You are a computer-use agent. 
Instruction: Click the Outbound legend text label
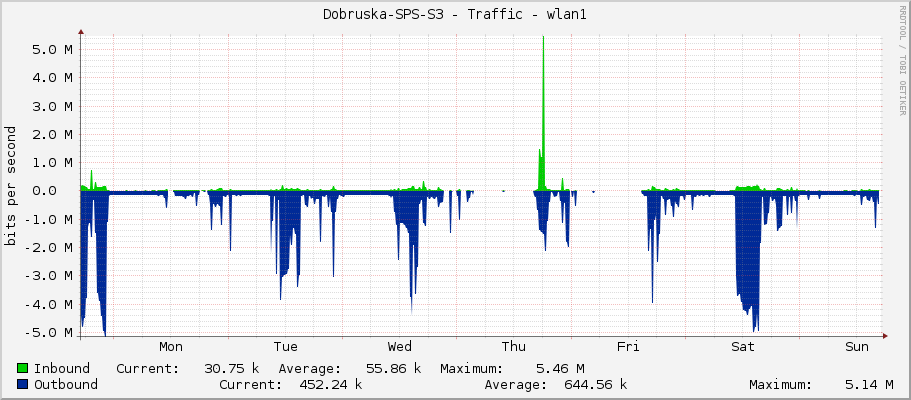[66, 384]
